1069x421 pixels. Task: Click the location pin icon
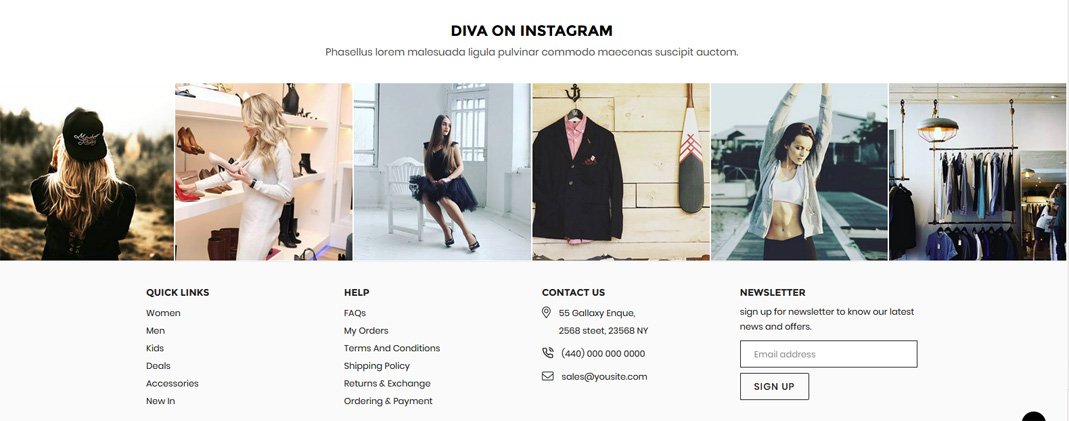546,312
